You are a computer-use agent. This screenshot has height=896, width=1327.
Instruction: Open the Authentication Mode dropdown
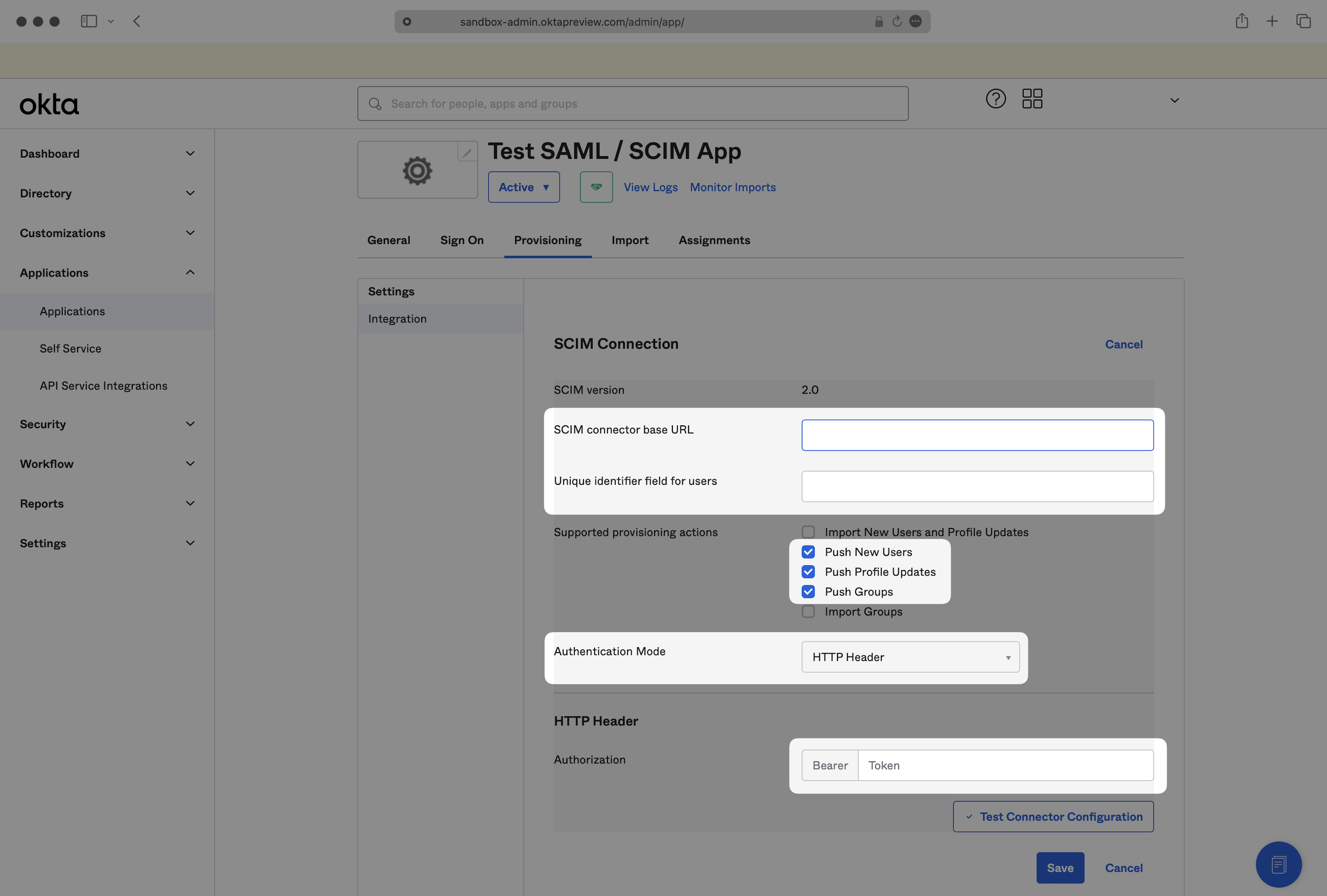pyautogui.click(x=910, y=657)
